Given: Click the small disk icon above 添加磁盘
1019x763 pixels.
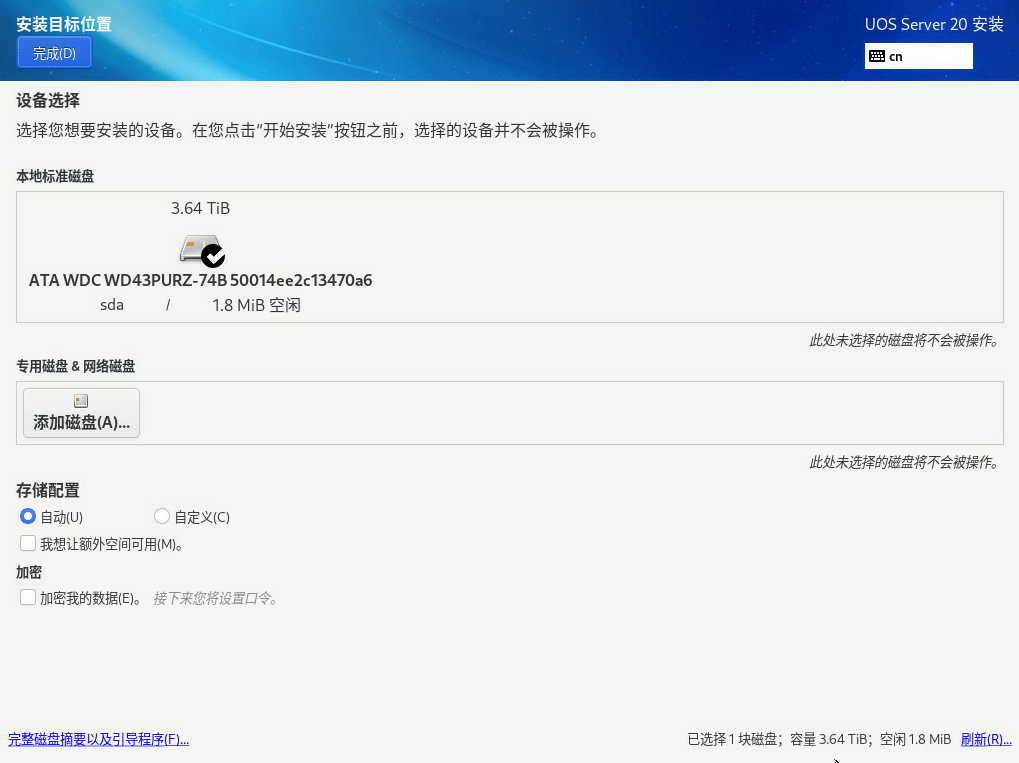Looking at the screenshot, I should [81, 401].
